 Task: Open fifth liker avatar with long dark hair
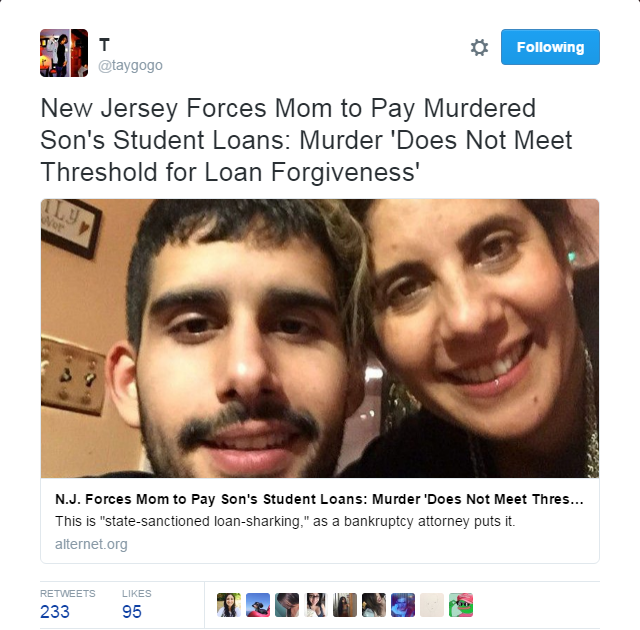345,605
